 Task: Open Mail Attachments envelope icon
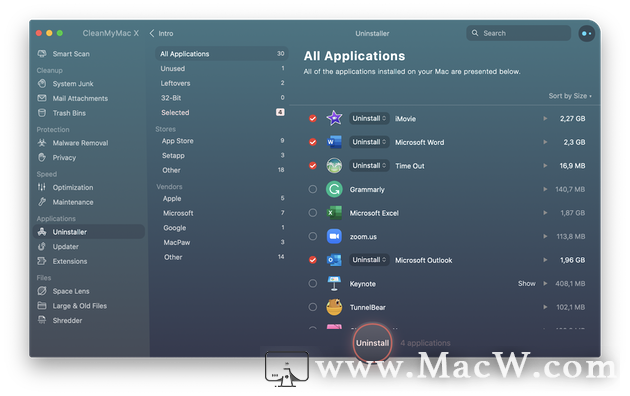coord(42,98)
